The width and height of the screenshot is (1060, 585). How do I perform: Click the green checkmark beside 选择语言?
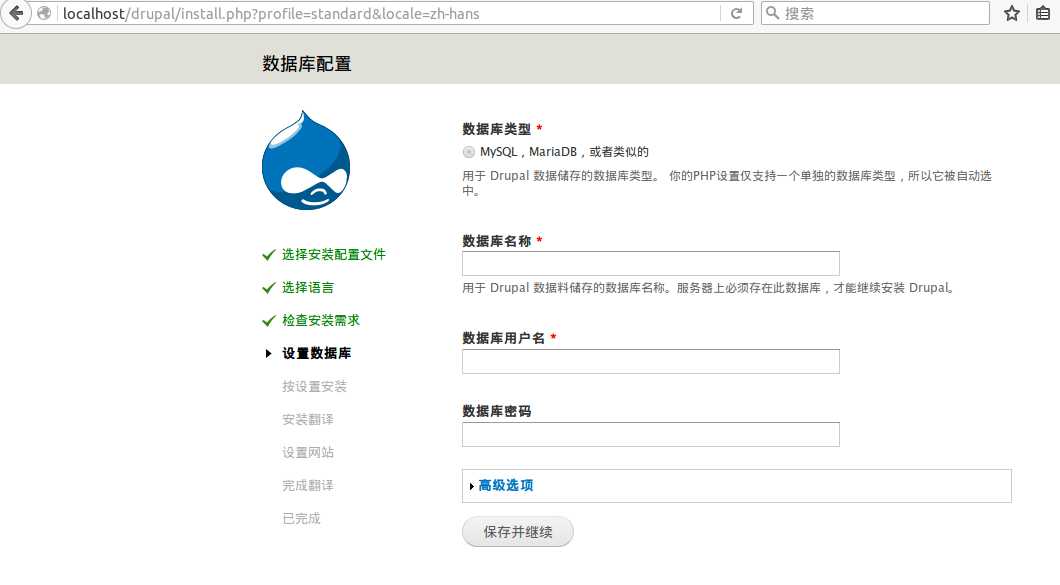pyautogui.click(x=268, y=287)
